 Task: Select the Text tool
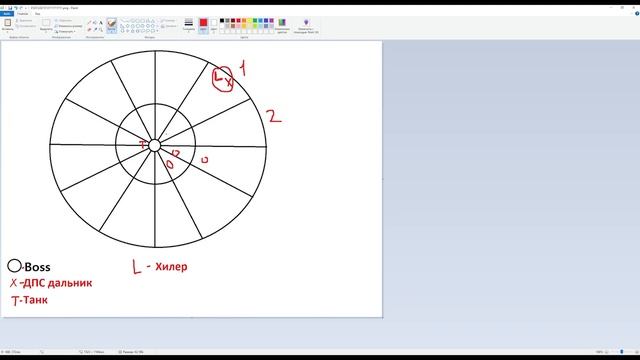[101, 23]
